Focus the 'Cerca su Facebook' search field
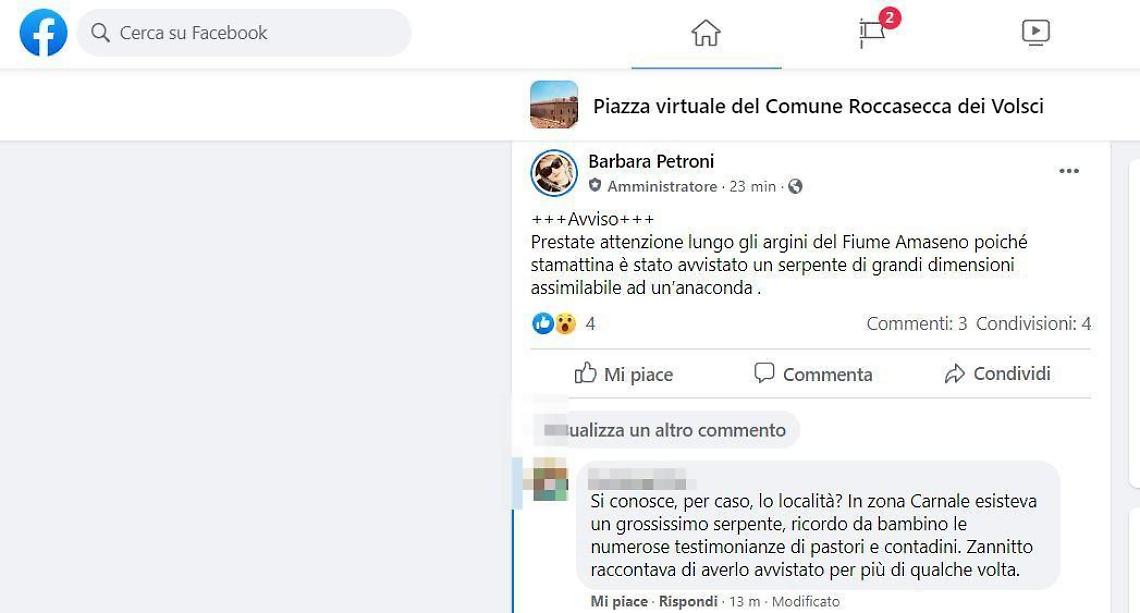Image resolution: width=1140 pixels, height=613 pixels. 244,33
